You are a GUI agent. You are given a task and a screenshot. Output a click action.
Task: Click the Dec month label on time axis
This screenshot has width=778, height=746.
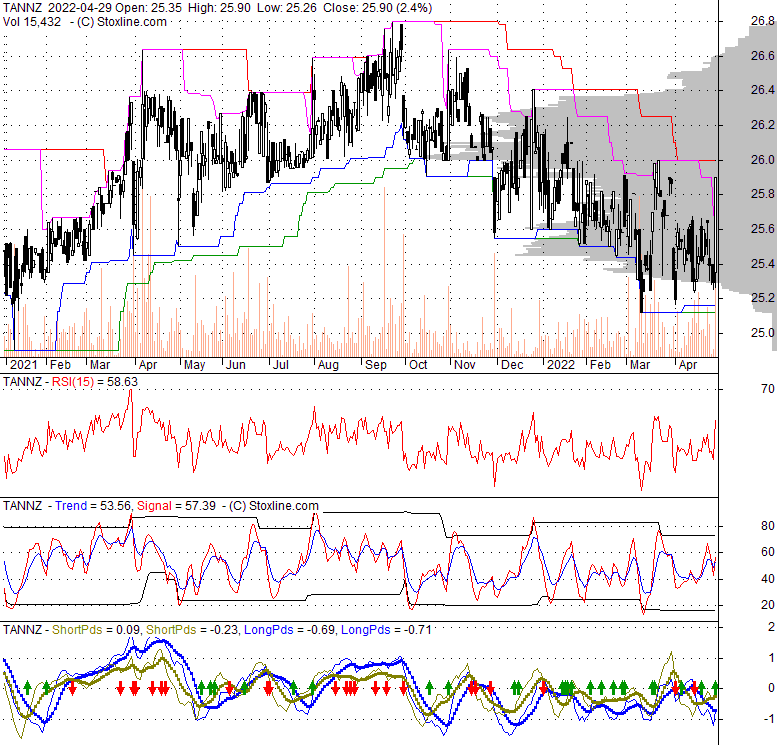(512, 365)
